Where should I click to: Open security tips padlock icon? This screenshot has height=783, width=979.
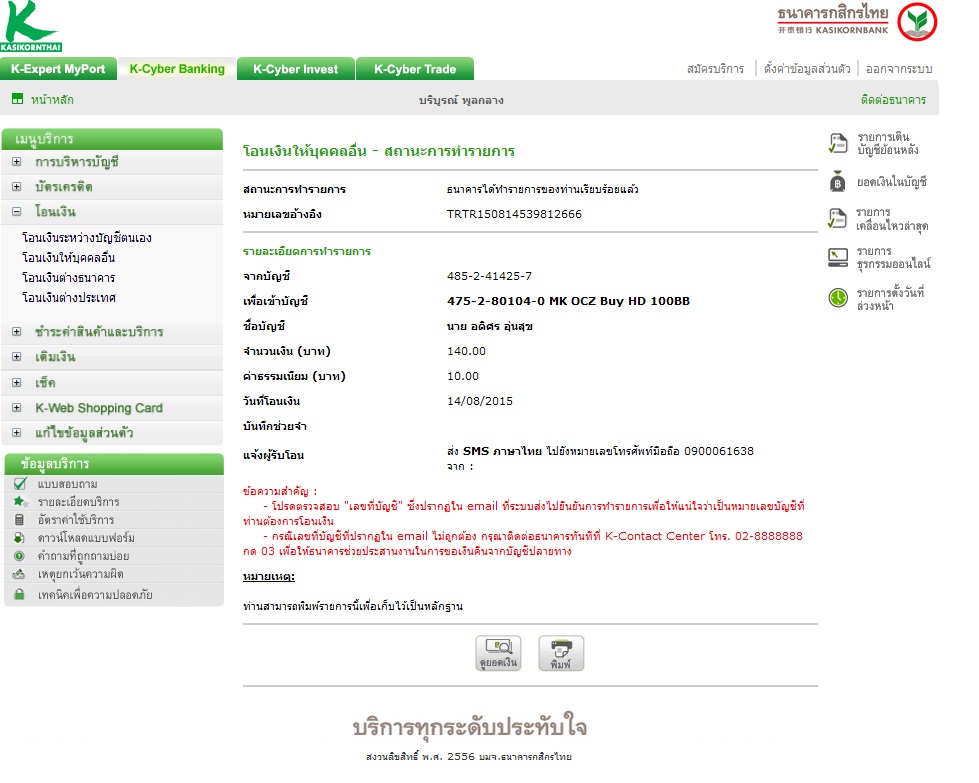[x=19, y=594]
